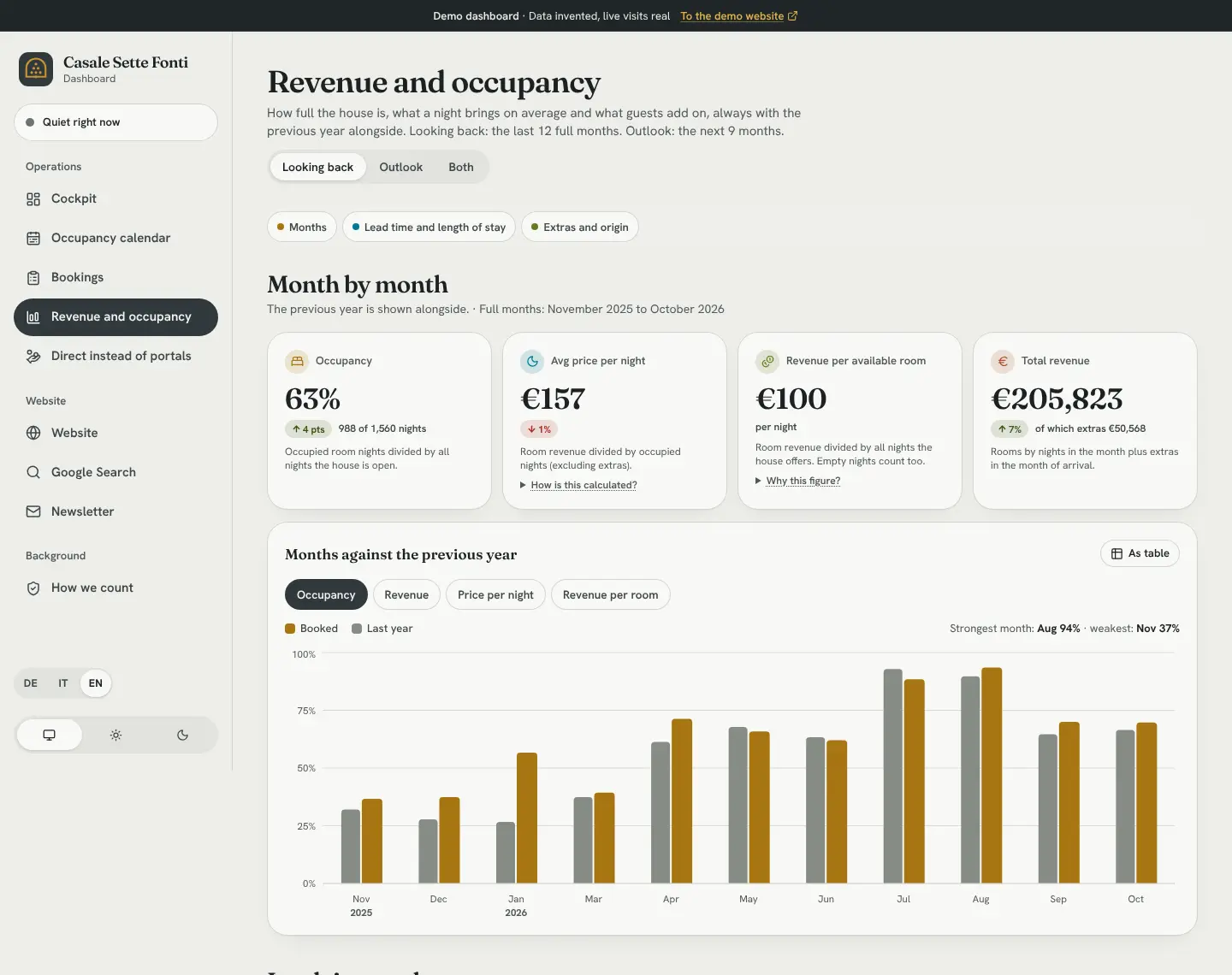This screenshot has width=1232, height=975.
Task: Click the Casale Sette Fonti logo icon
Action: pyautogui.click(x=36, y=69)
